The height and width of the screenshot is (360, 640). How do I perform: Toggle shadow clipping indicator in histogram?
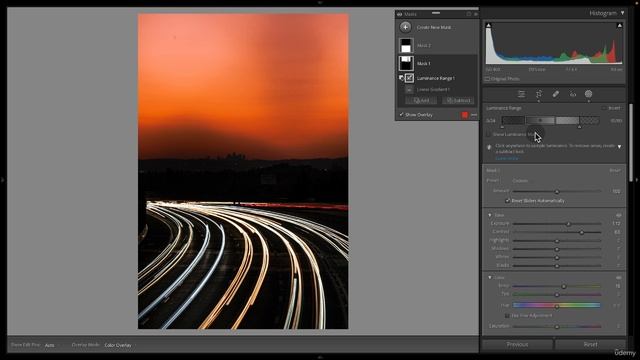[488, 25]
